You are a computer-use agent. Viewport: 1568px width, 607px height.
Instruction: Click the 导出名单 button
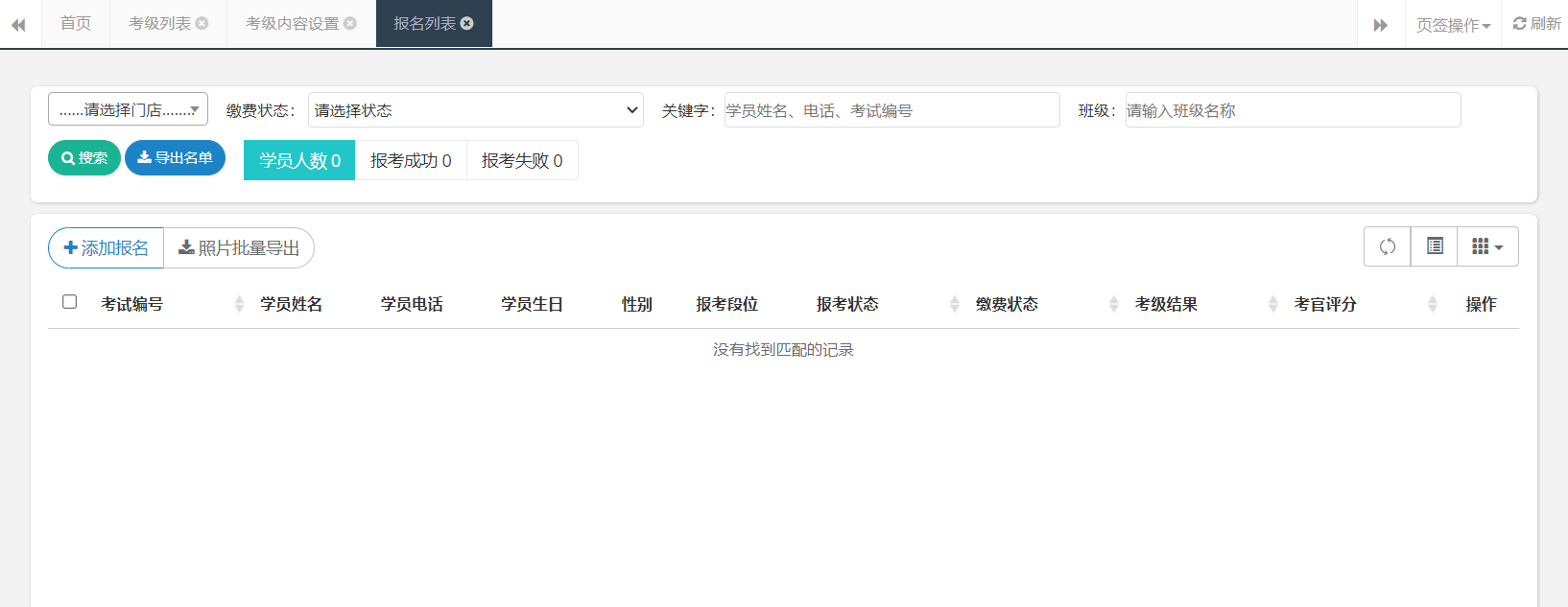(175, 158)
